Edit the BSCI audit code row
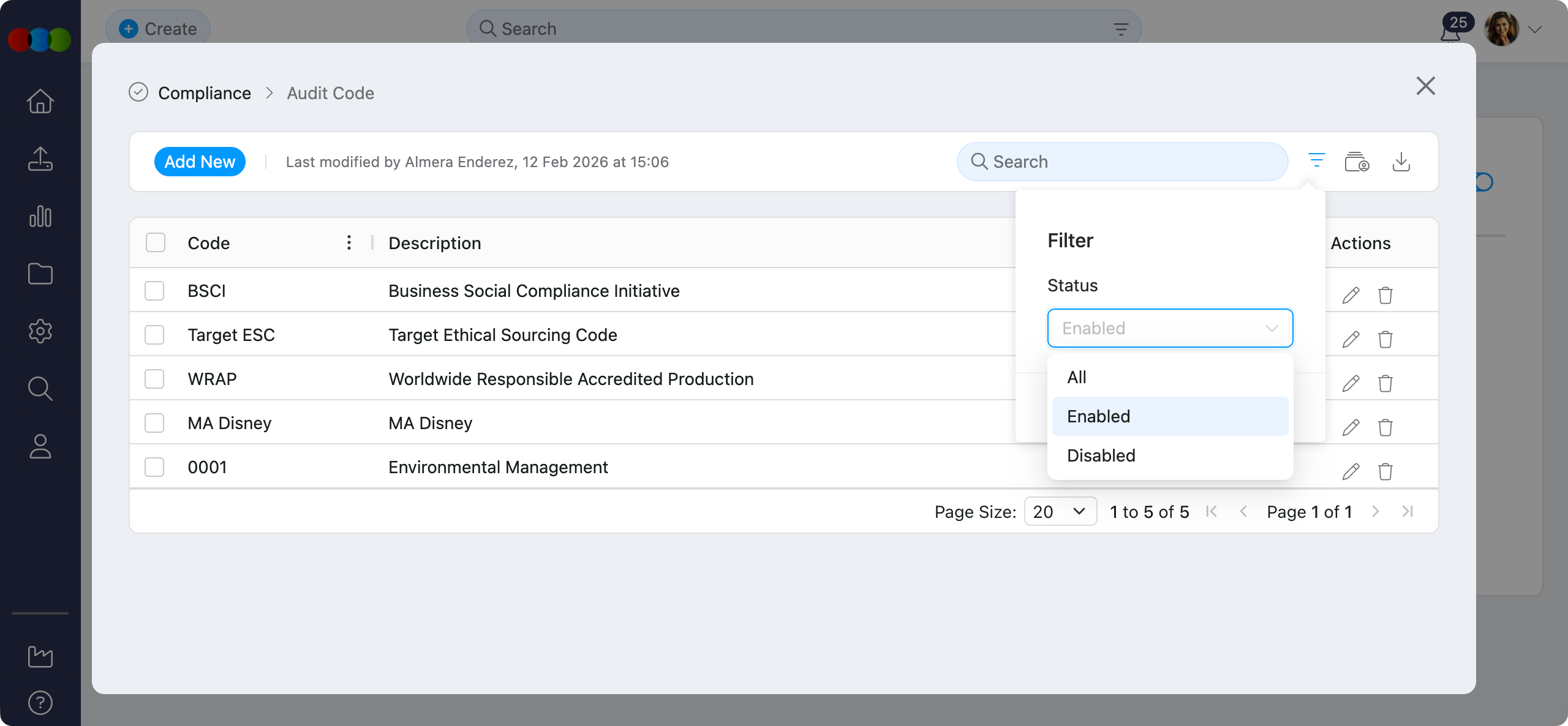This screenshot has height=726, width=1568. (1351, 295)
